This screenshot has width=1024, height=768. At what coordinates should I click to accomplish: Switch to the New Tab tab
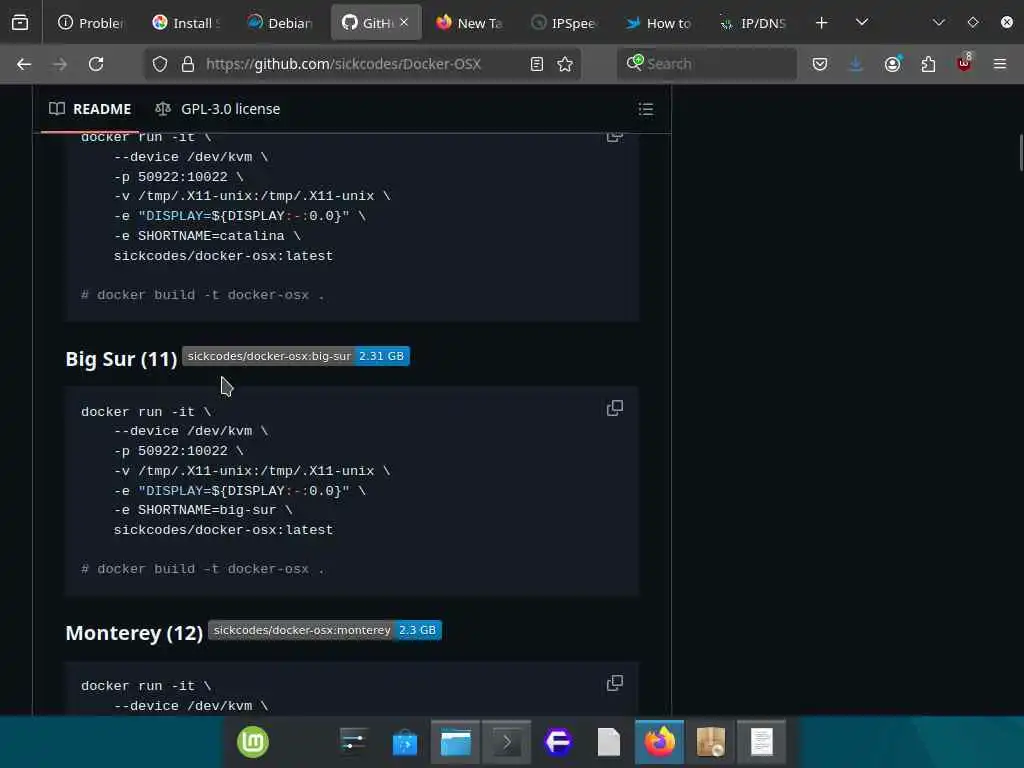point(470,23)
